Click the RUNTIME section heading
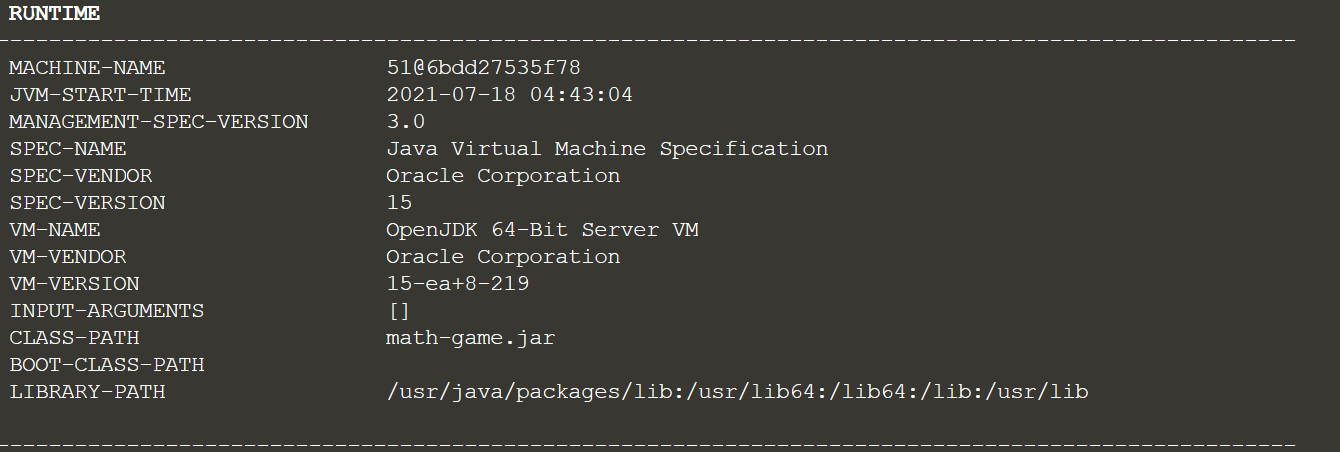1340x452 pixels. [54, 14]
